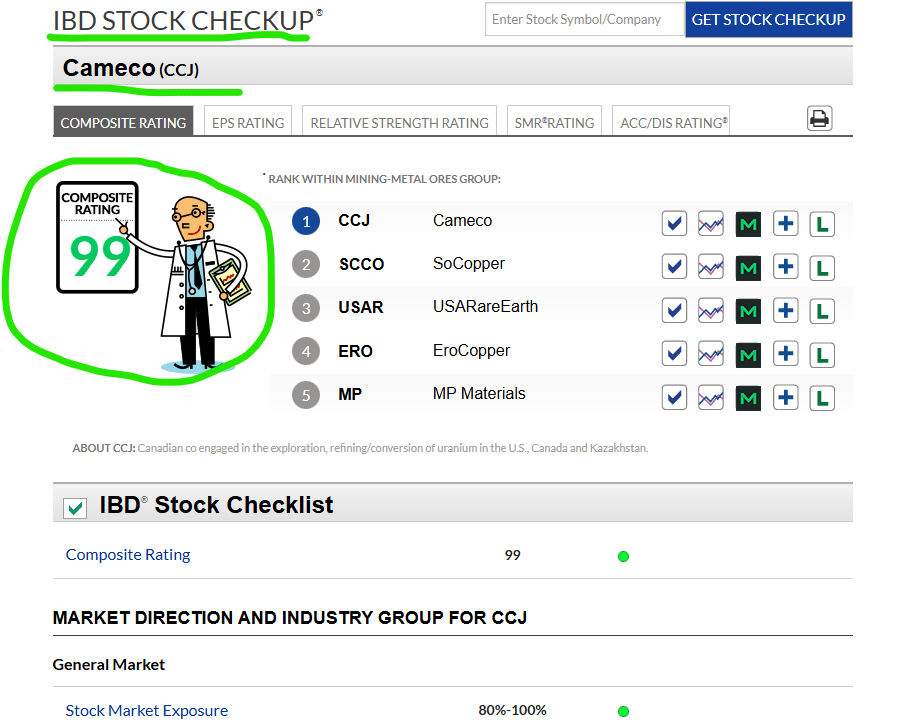The height and width of the screenshot is (723, 902).
Task: Open chart icon in the CCJ row
Action: (x=710, y=224)
